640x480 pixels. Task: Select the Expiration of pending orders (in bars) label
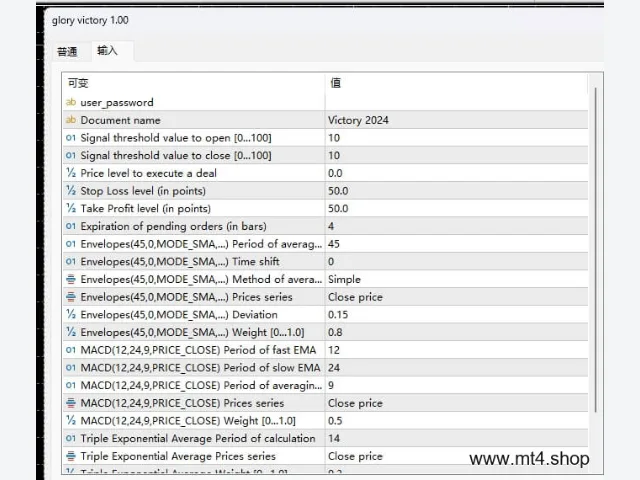click(x=173, y=227)
